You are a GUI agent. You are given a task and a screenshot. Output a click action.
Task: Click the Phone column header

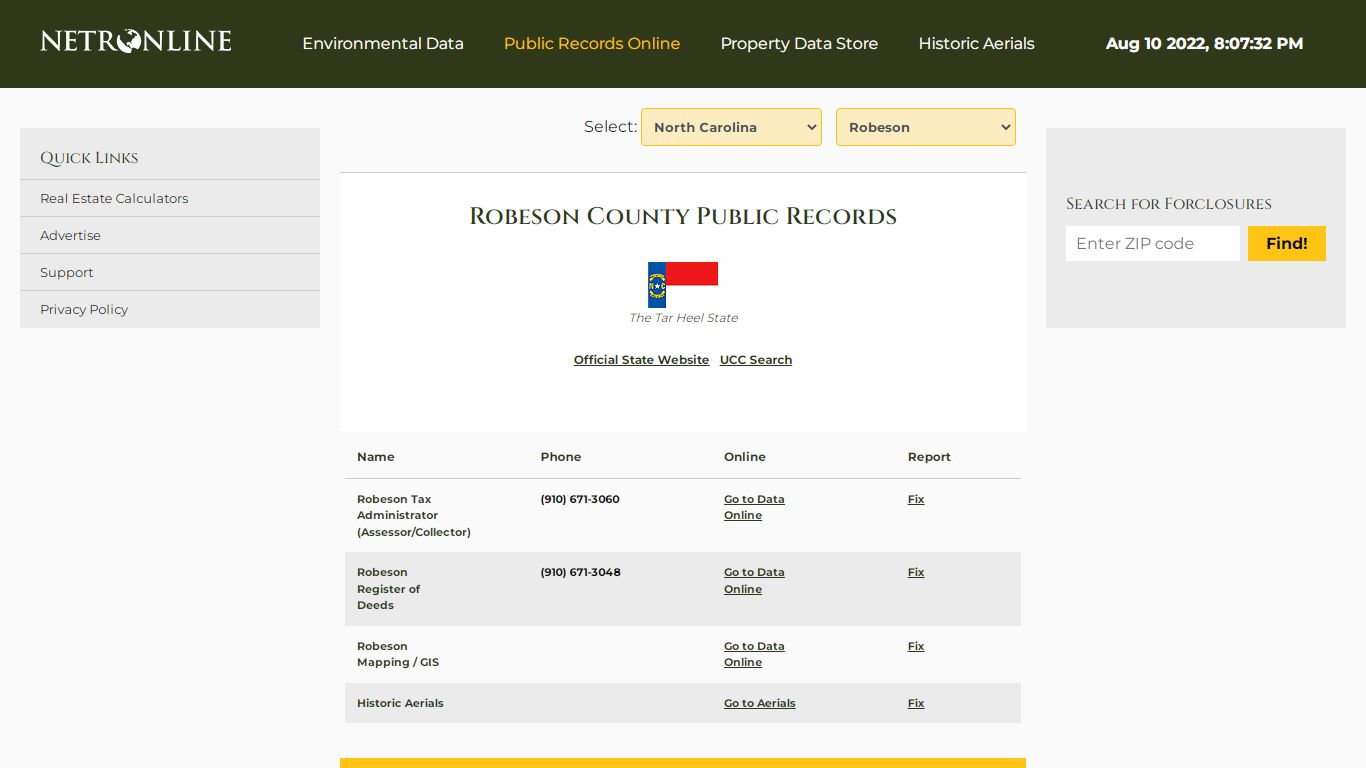point(561,457)
